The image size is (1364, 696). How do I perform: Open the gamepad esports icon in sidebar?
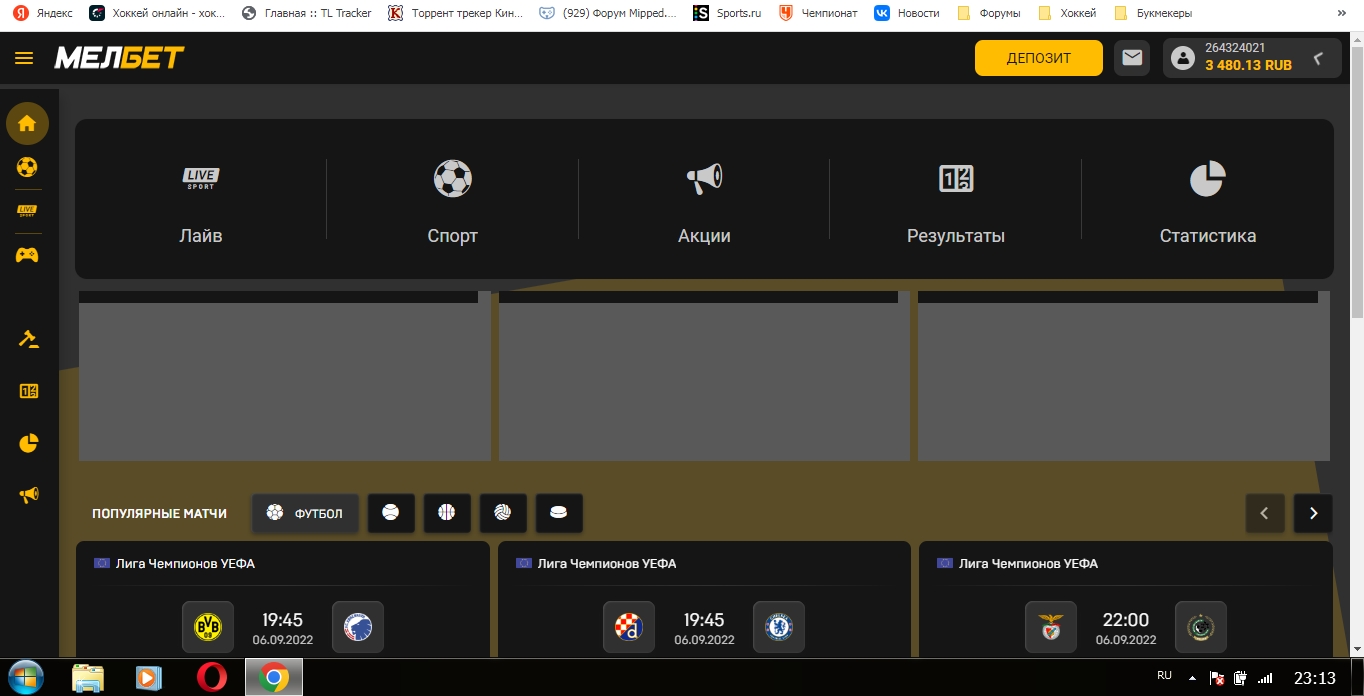coord(27,255)
